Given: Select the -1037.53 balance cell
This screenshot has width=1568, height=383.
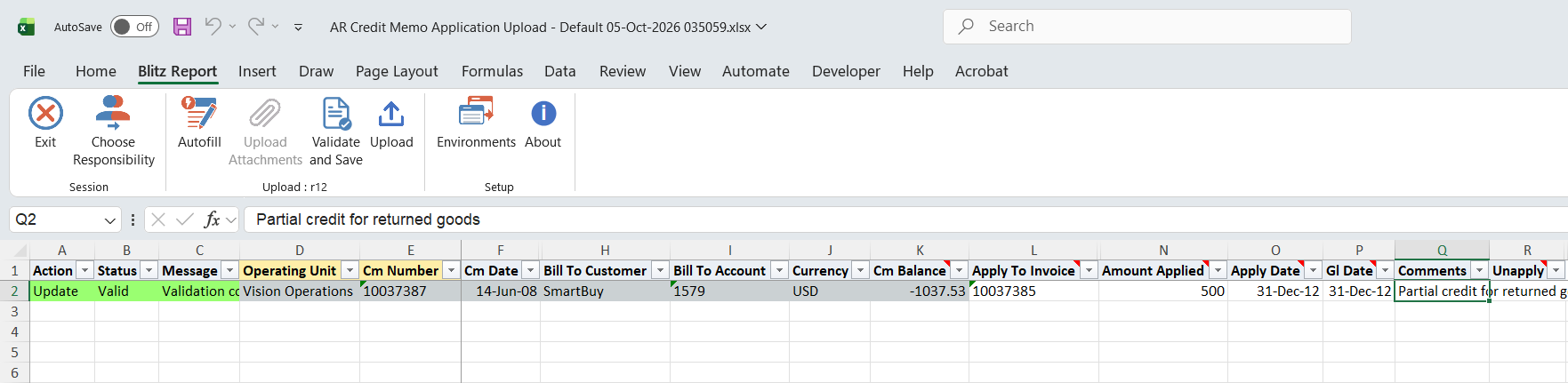Looking at the screenshot, I should (920, 291).
